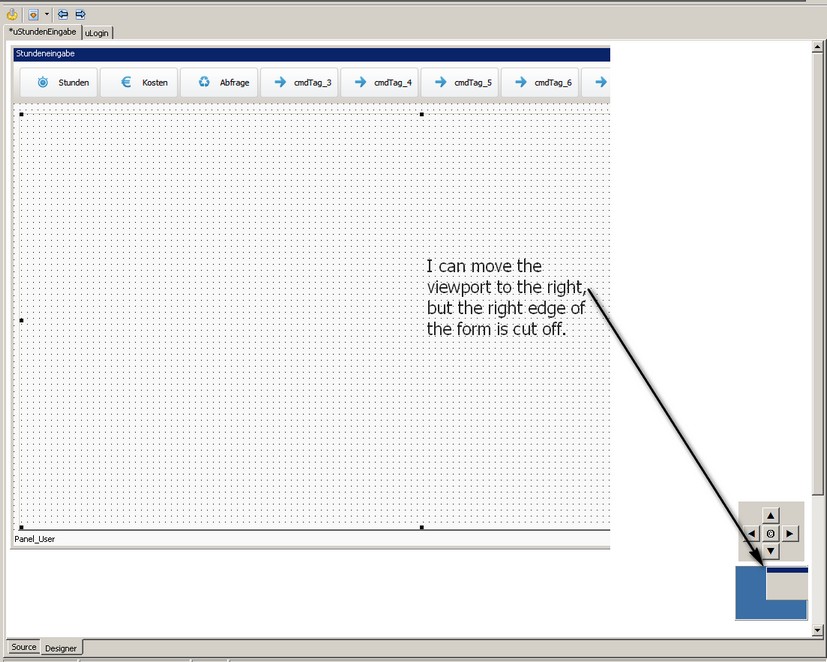Click the view designer code toolbar icon
Viewport: 827px width, 662px height.
(33, 14)
